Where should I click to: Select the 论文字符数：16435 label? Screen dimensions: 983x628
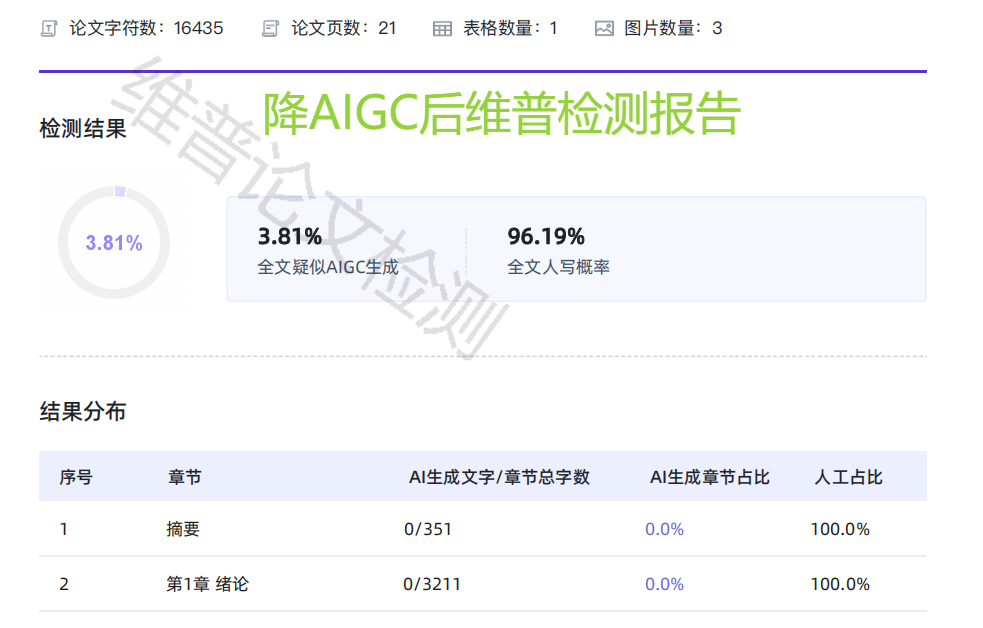pyautogui.click(x=146, y=28)
